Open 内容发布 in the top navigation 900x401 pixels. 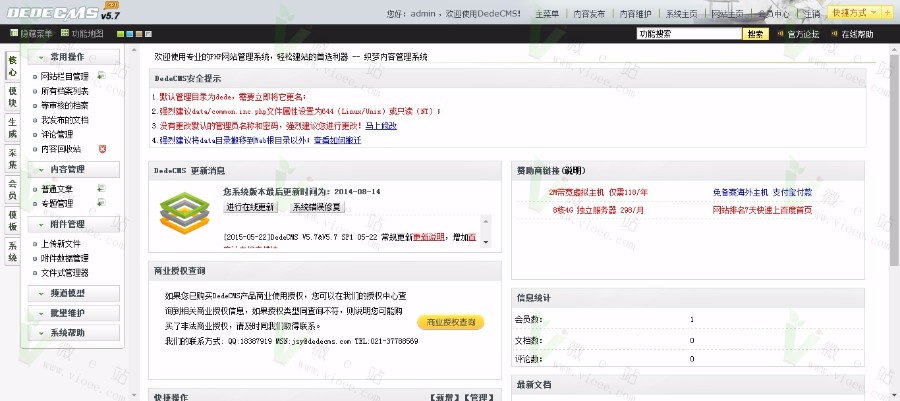[589, 14]
